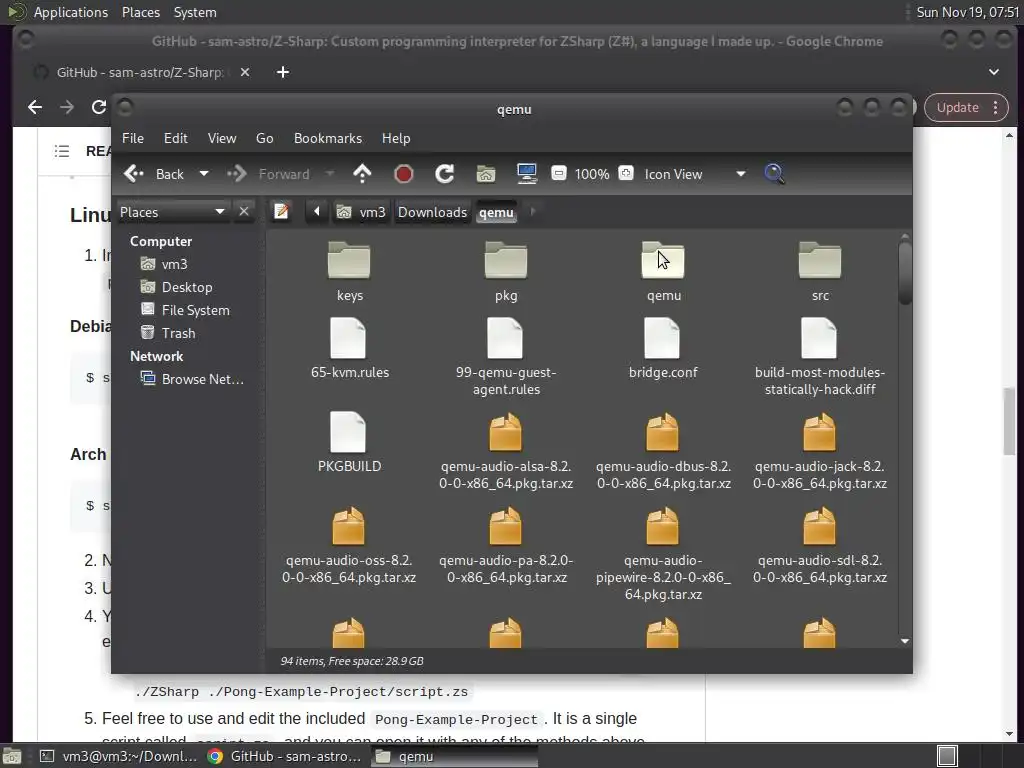Open the Places sidebar selector dropdown

[x=172, y=212]
